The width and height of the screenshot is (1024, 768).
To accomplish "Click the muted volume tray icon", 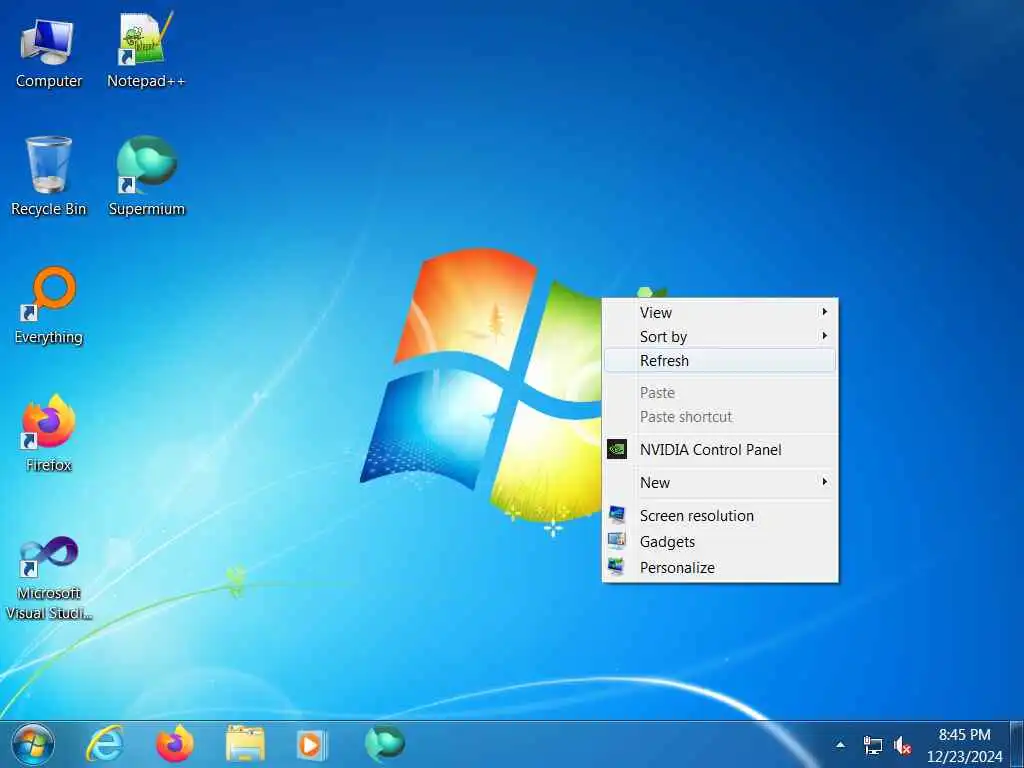I will [x=902, y=745].
